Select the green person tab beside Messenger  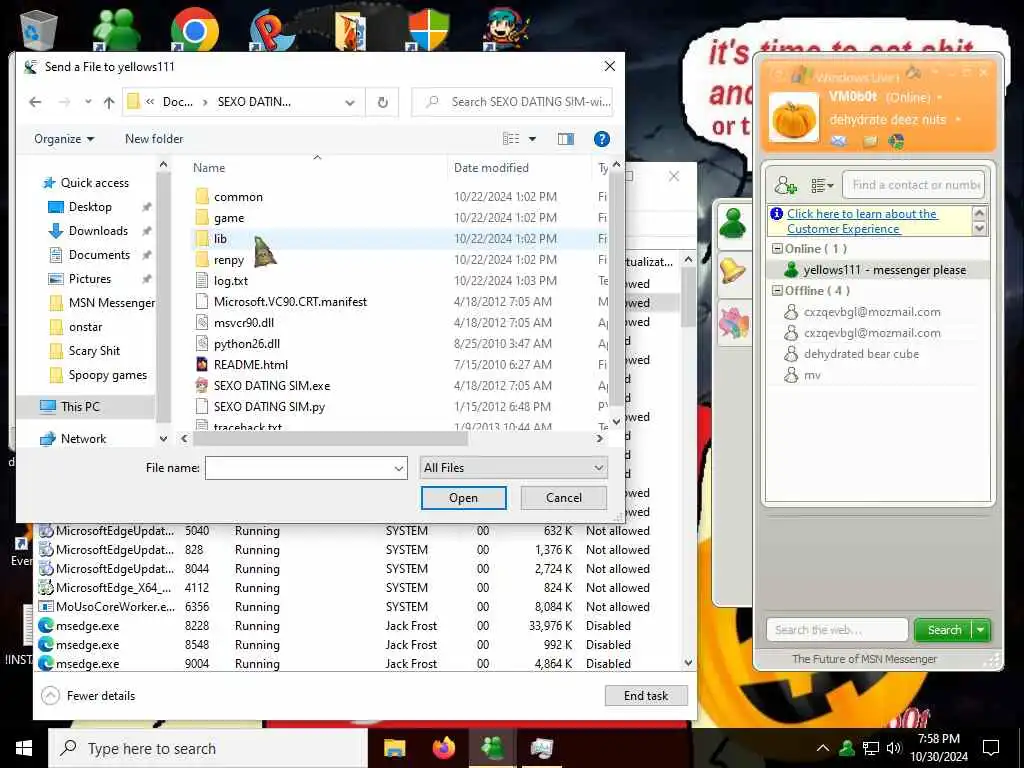(732, 224)
